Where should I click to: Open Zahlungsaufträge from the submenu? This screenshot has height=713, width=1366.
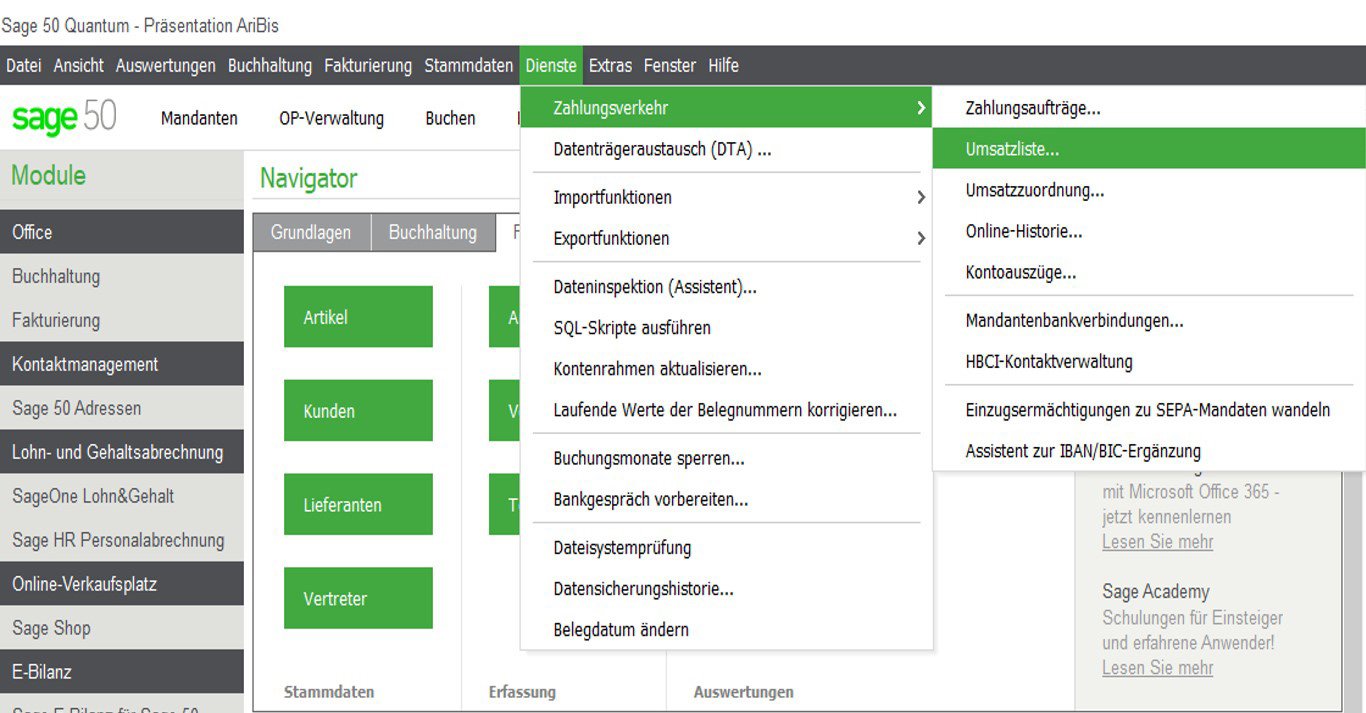point(1032,108)
